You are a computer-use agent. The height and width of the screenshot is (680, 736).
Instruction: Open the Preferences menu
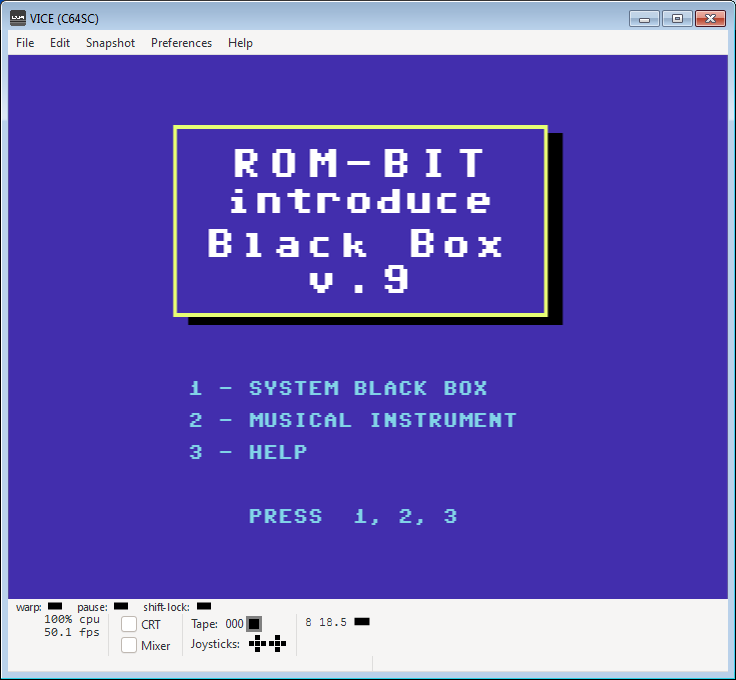pyautogui.click(x=181, y=43)
